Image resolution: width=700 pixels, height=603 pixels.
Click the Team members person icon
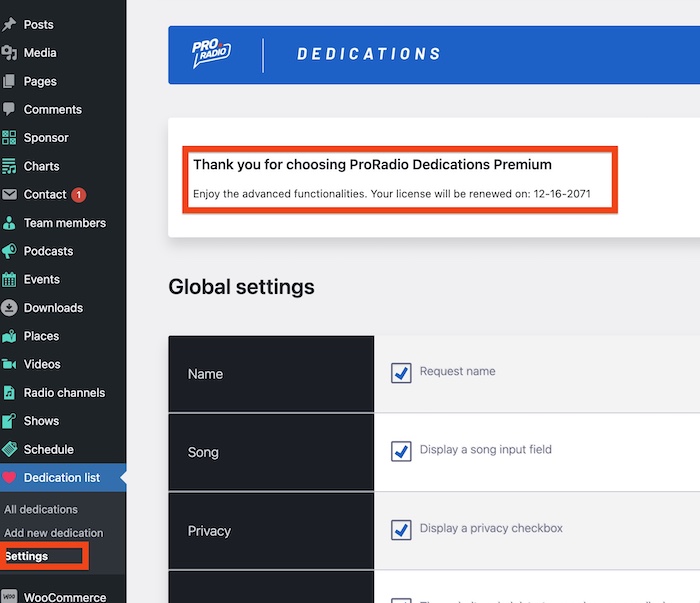[x=9, y=223]
